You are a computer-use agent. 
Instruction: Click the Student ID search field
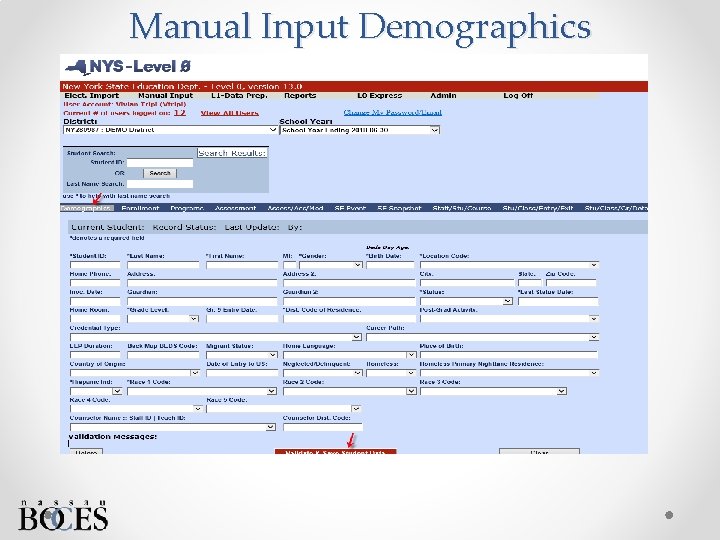tap(160, 163)
